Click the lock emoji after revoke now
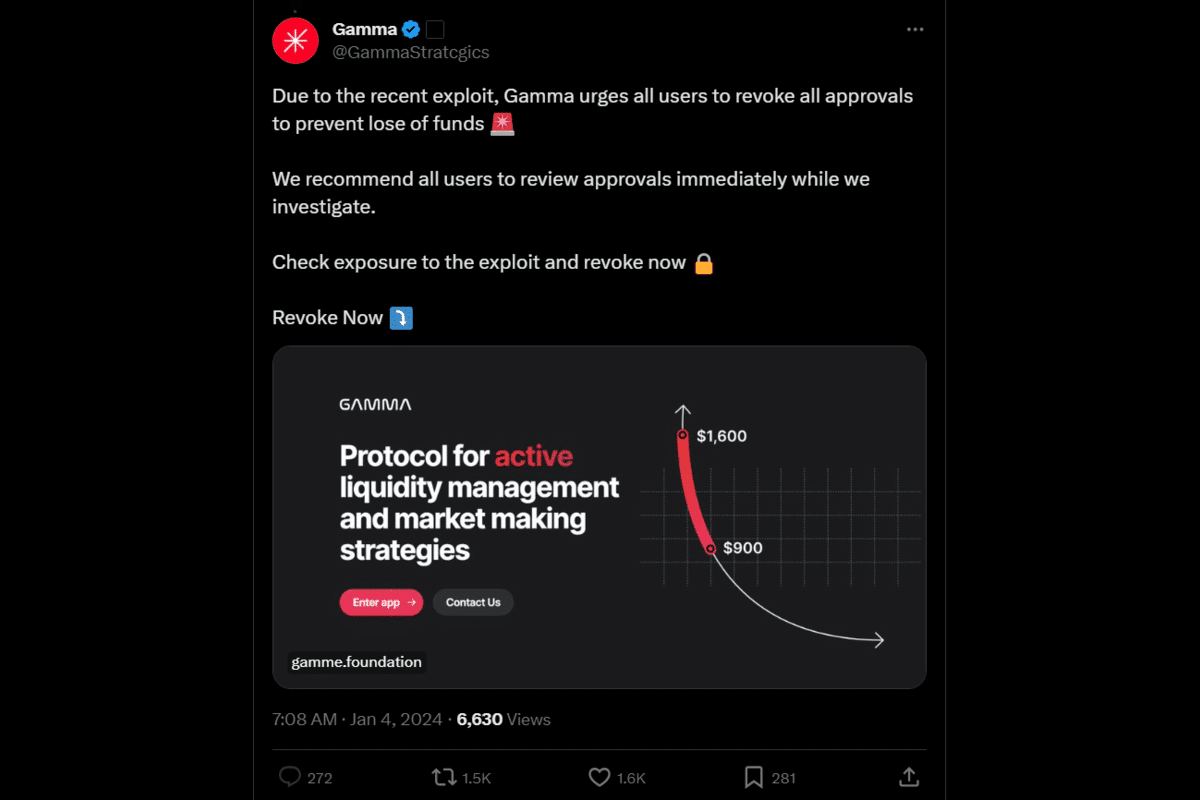The image size is (1200, 800). (704, 263)
